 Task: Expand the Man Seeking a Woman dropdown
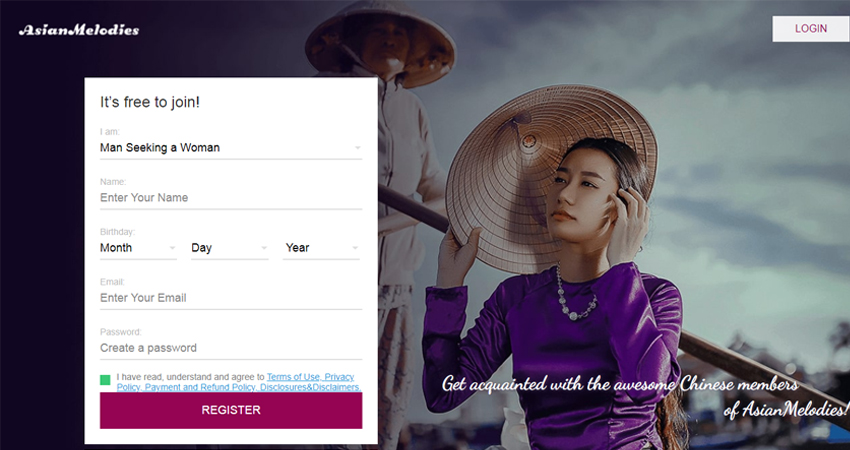pos(231,147)
